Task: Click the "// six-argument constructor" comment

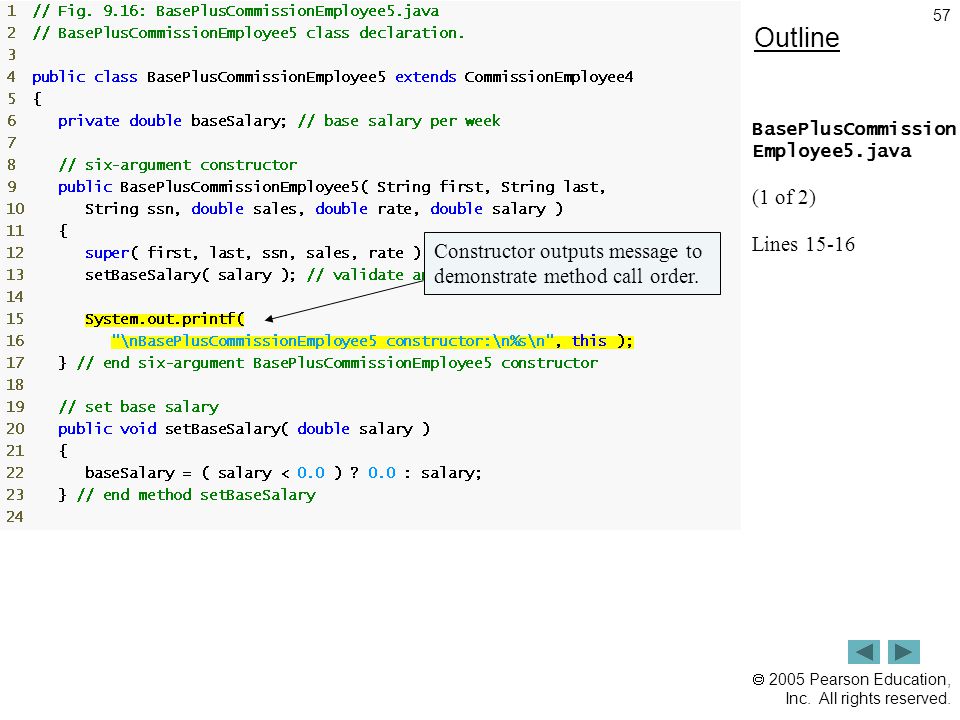Action: point(178,165)
